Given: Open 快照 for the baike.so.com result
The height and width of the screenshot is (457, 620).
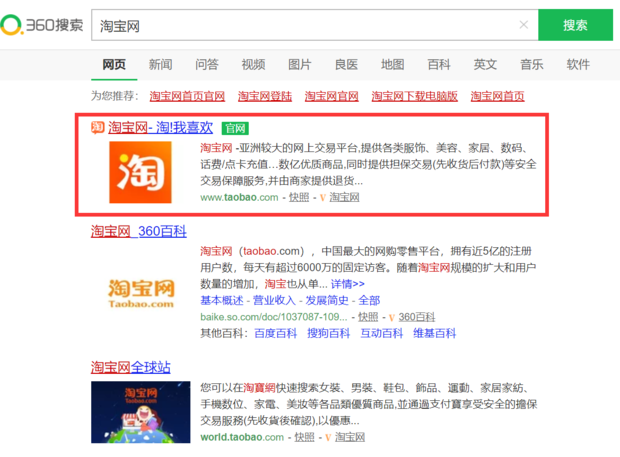Looking at the screenshot, I should point(368,317).
